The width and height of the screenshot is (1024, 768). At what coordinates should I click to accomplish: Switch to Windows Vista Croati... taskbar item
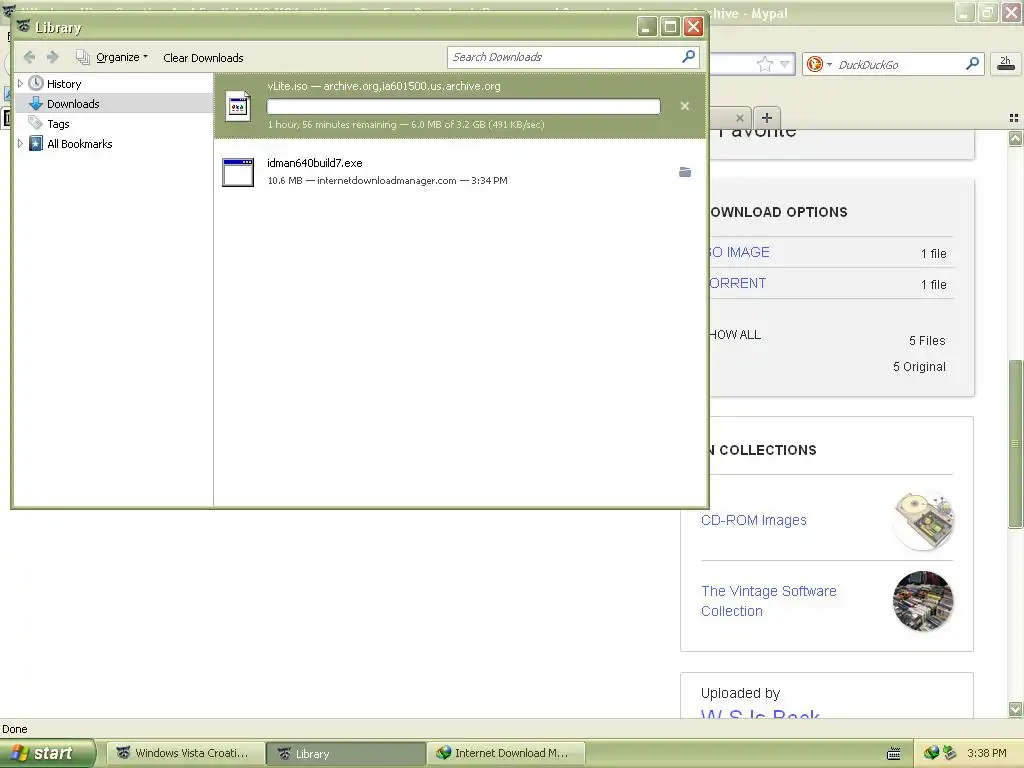point(185,753)
